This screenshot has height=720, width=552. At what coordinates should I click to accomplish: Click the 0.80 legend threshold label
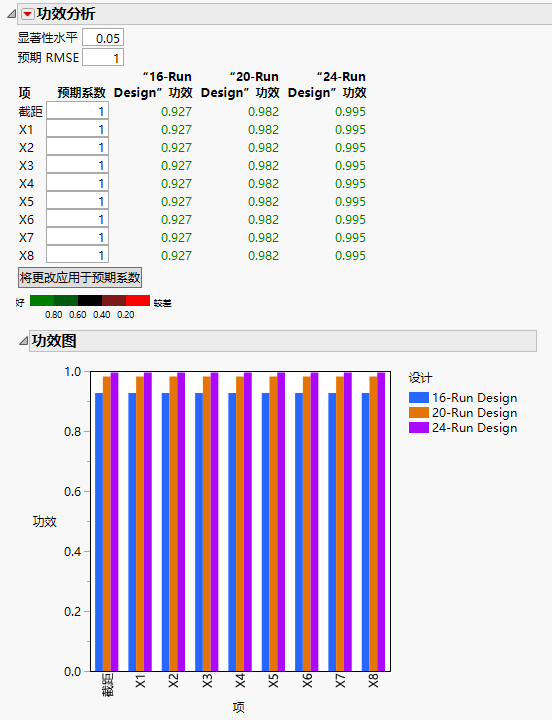pos(54,315)
